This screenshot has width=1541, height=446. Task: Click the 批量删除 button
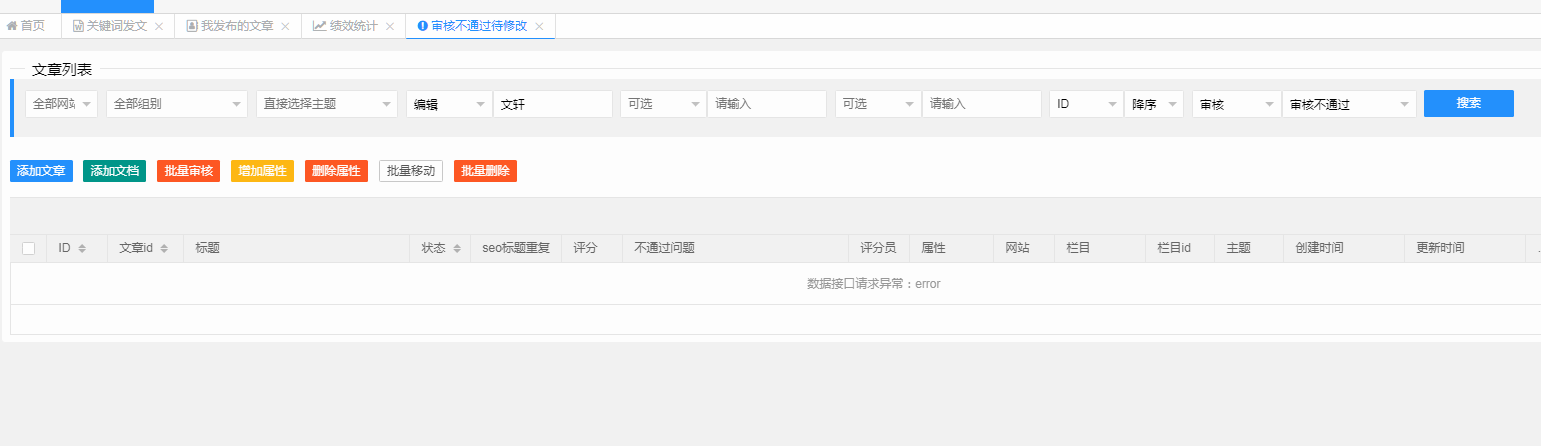pos(485,171)
